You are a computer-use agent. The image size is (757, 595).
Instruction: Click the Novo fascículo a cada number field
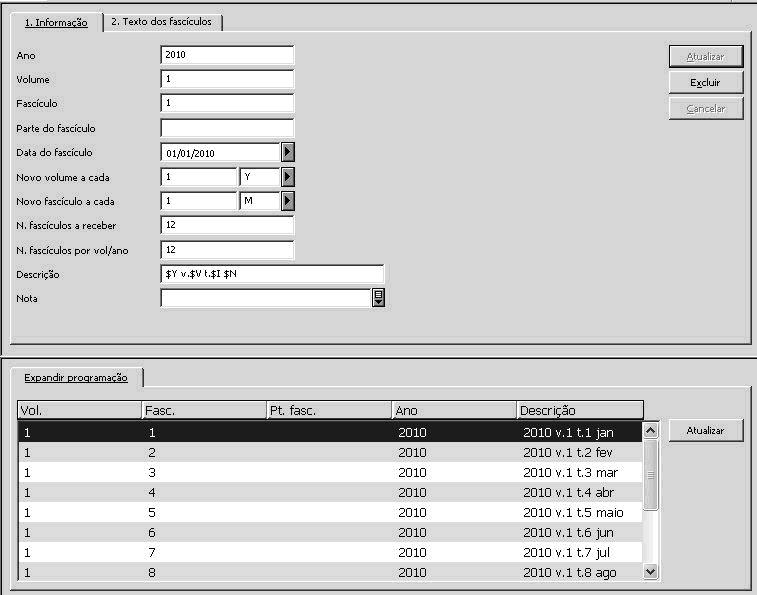pos(198,201)
